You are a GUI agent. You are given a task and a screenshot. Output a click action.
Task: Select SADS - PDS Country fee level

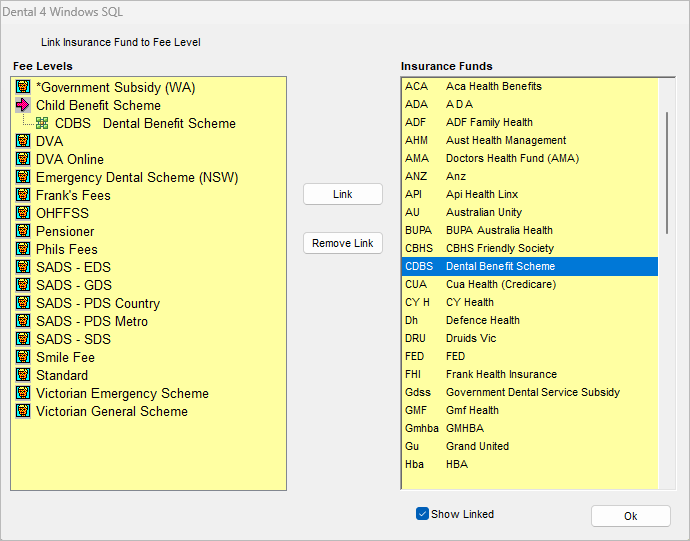pos(98,303)
